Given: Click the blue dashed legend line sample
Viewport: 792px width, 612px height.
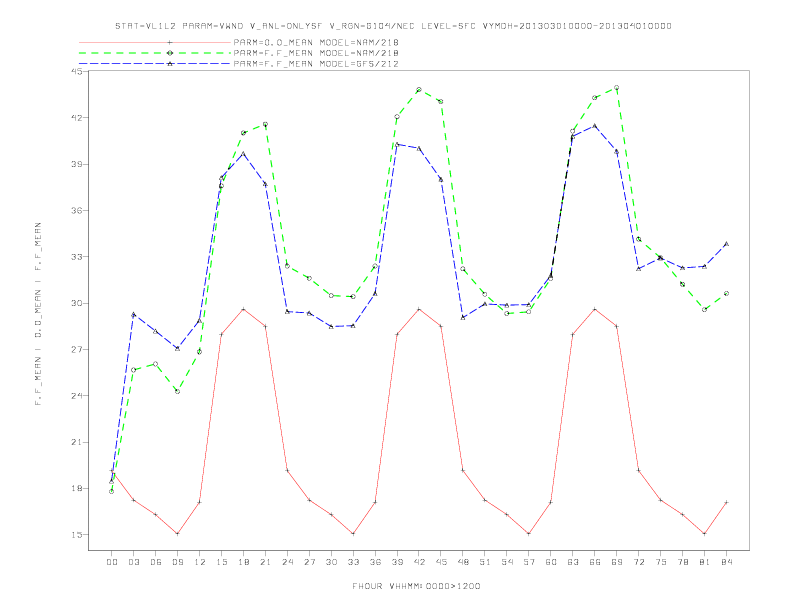Looking at the screenshot, I should click(155, 64).
